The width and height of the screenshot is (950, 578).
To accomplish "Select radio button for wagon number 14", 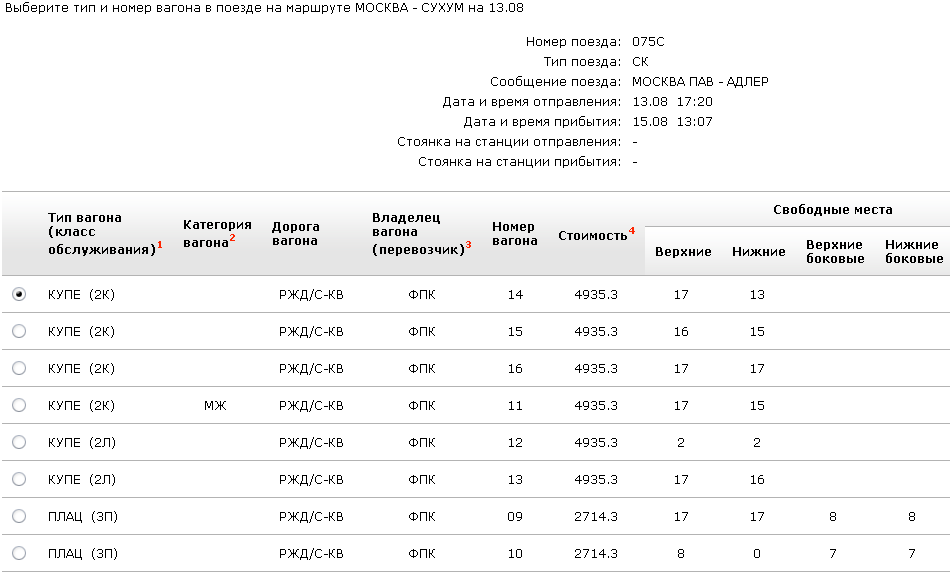I will tap(18, 294).
